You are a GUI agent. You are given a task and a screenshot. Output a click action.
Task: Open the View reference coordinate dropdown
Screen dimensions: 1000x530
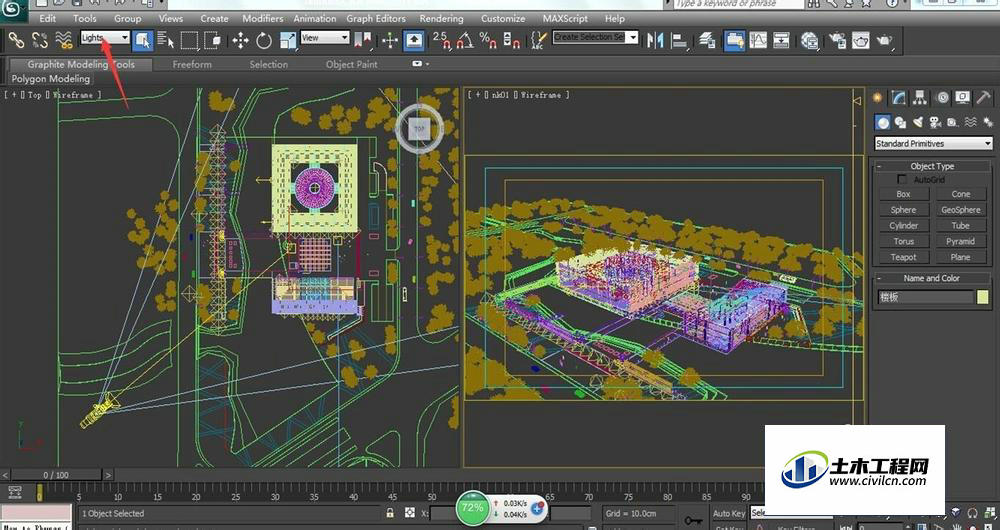tap(325, 38)
